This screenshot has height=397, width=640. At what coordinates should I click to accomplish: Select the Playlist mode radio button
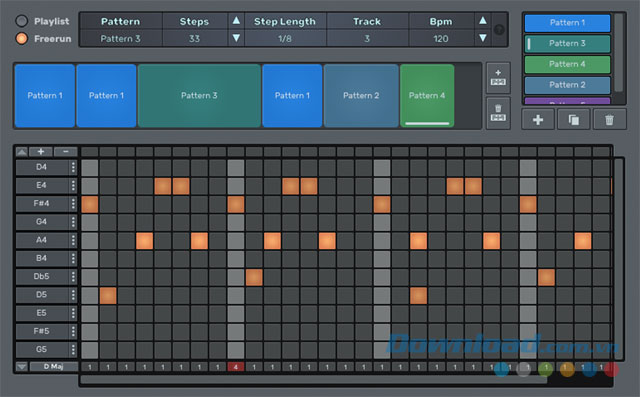[x=22, y=21]
